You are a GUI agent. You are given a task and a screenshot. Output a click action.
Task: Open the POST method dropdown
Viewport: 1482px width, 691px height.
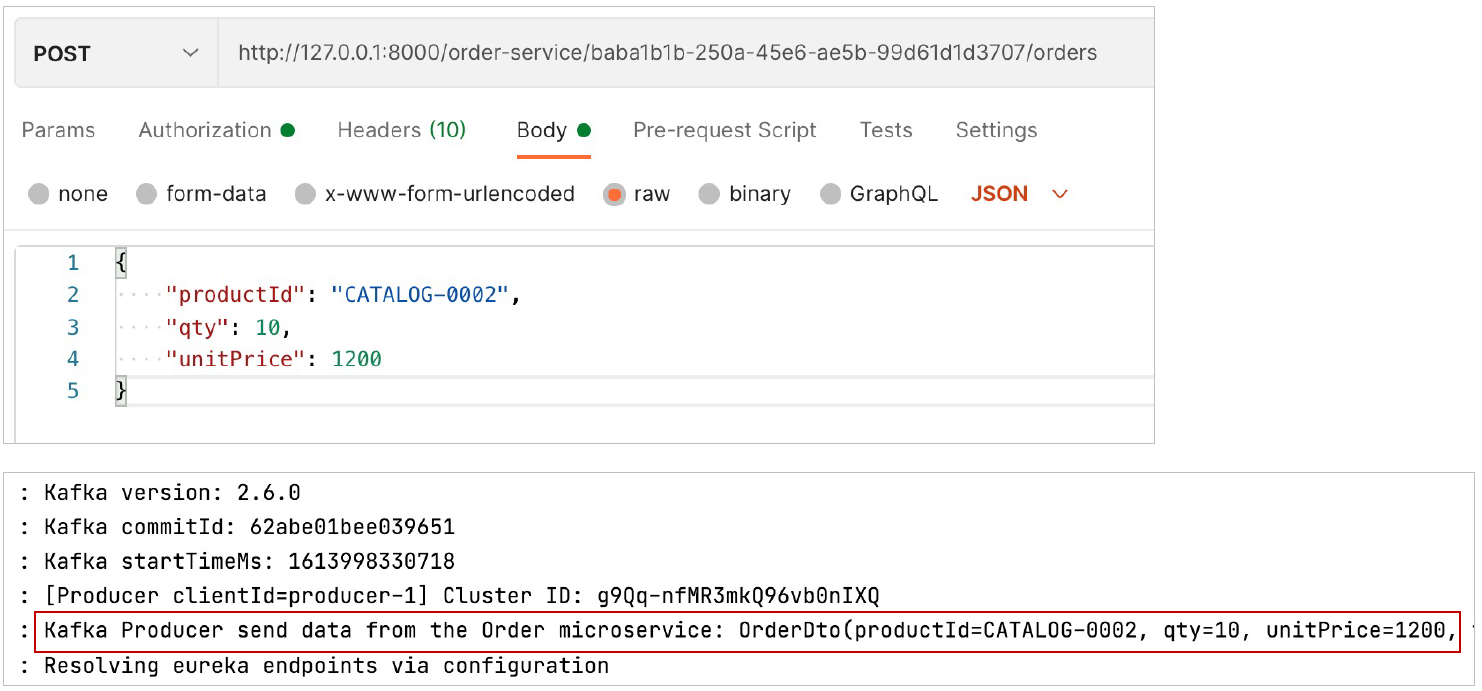(117, 53)
